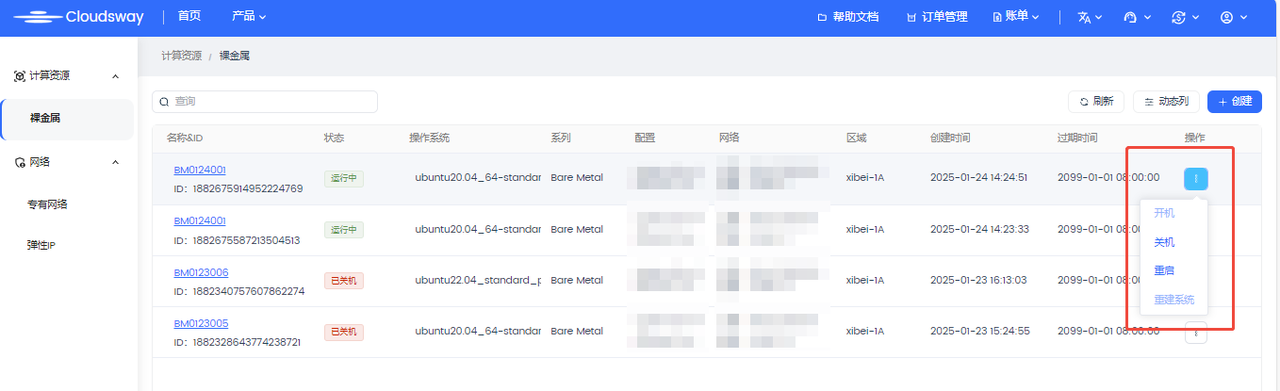Open the BM0123005 instance link
The image size is (1280, 391).
tap(201, 323)
